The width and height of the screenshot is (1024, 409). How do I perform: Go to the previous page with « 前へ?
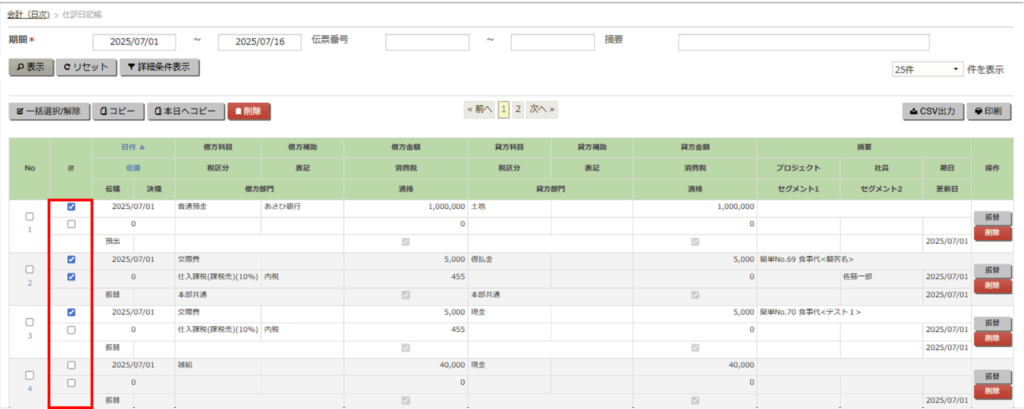click(x=479, y=109)
